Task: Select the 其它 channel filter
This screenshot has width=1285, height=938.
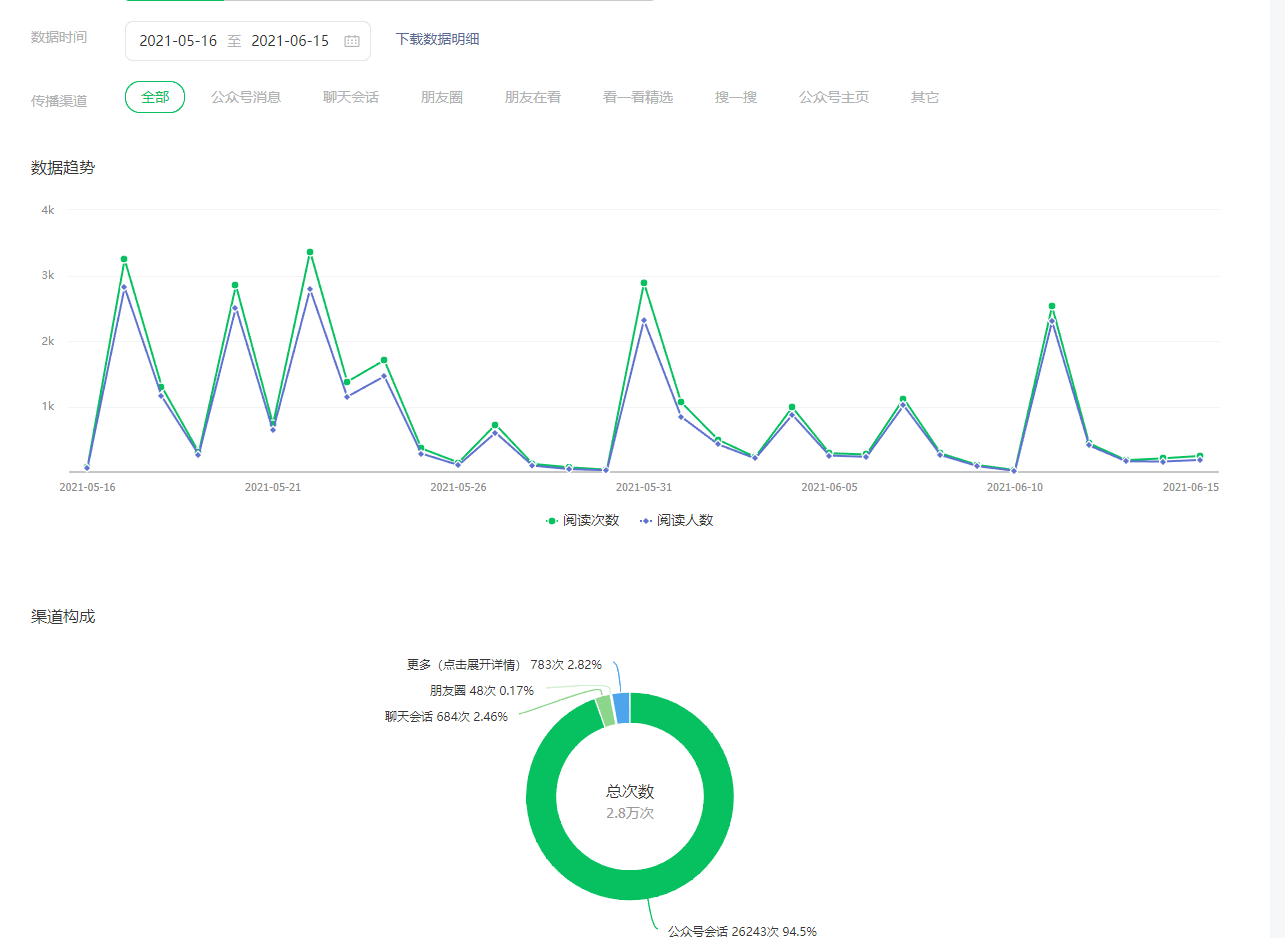Action: pos(924,97)
